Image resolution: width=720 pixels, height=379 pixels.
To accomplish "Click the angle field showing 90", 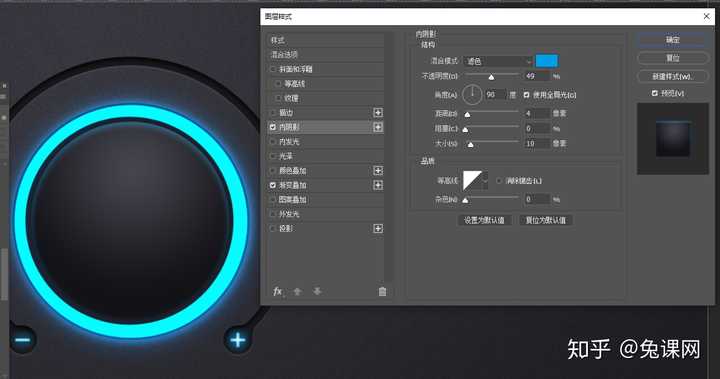I will click(x=495, y=95).
